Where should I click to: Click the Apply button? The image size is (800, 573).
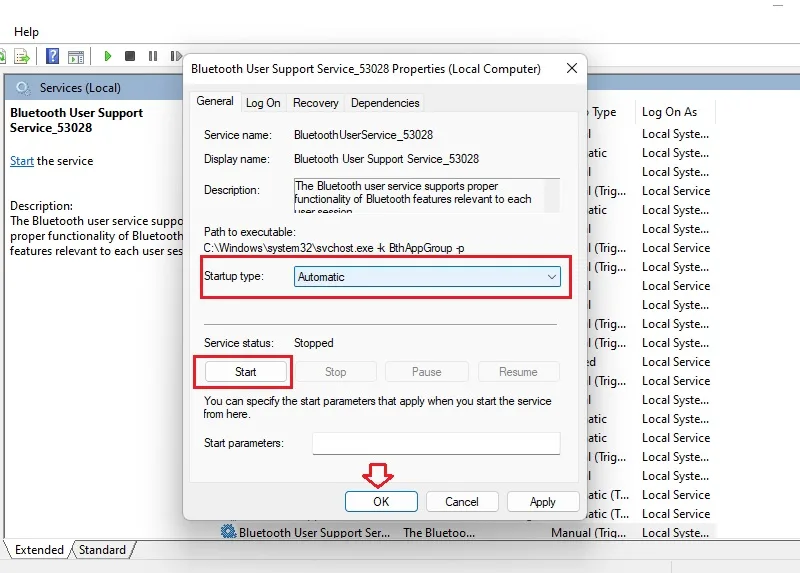tap(543, 502)
